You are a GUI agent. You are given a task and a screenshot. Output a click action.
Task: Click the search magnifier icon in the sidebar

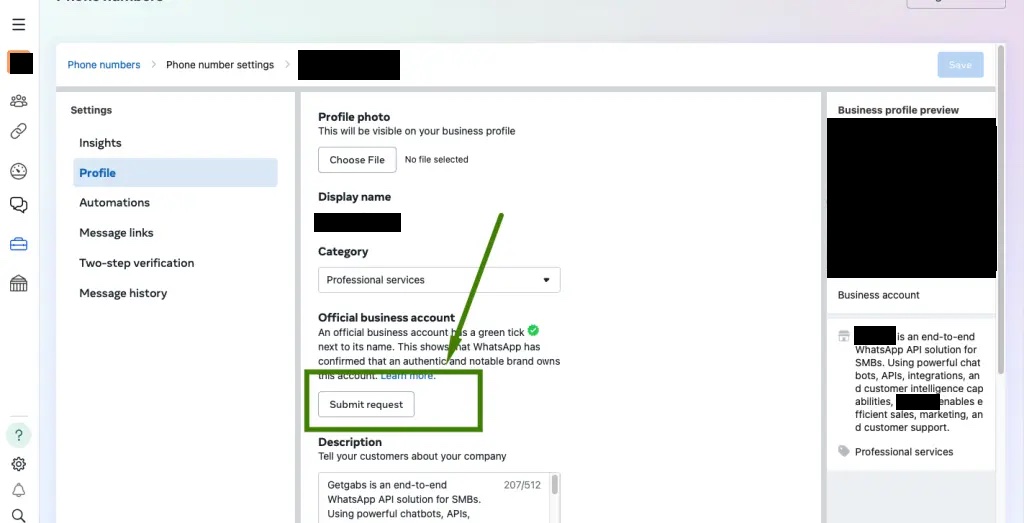pyautogui.click(x=19, y=515)
